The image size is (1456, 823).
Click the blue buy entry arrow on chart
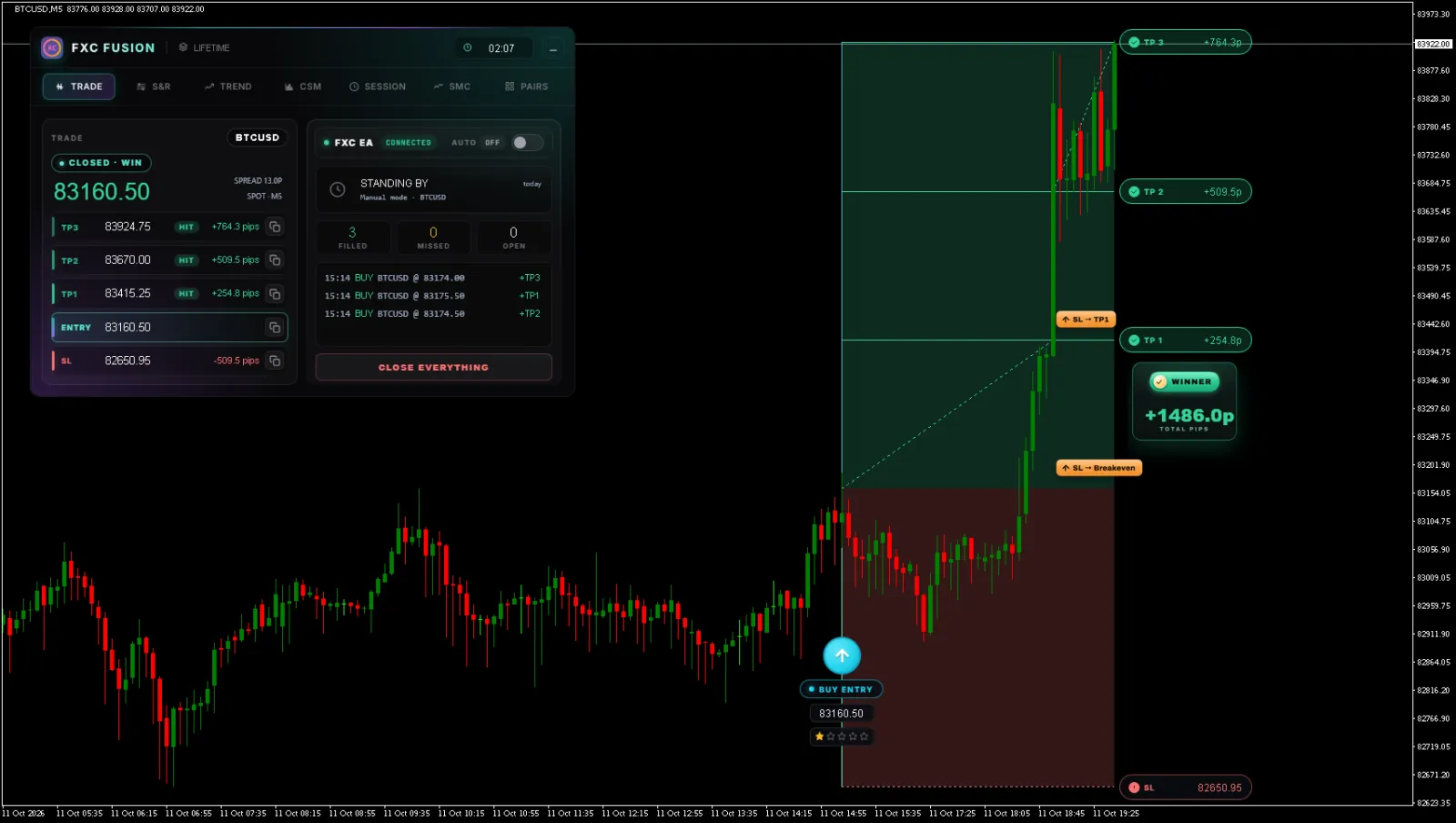(842, 655)
